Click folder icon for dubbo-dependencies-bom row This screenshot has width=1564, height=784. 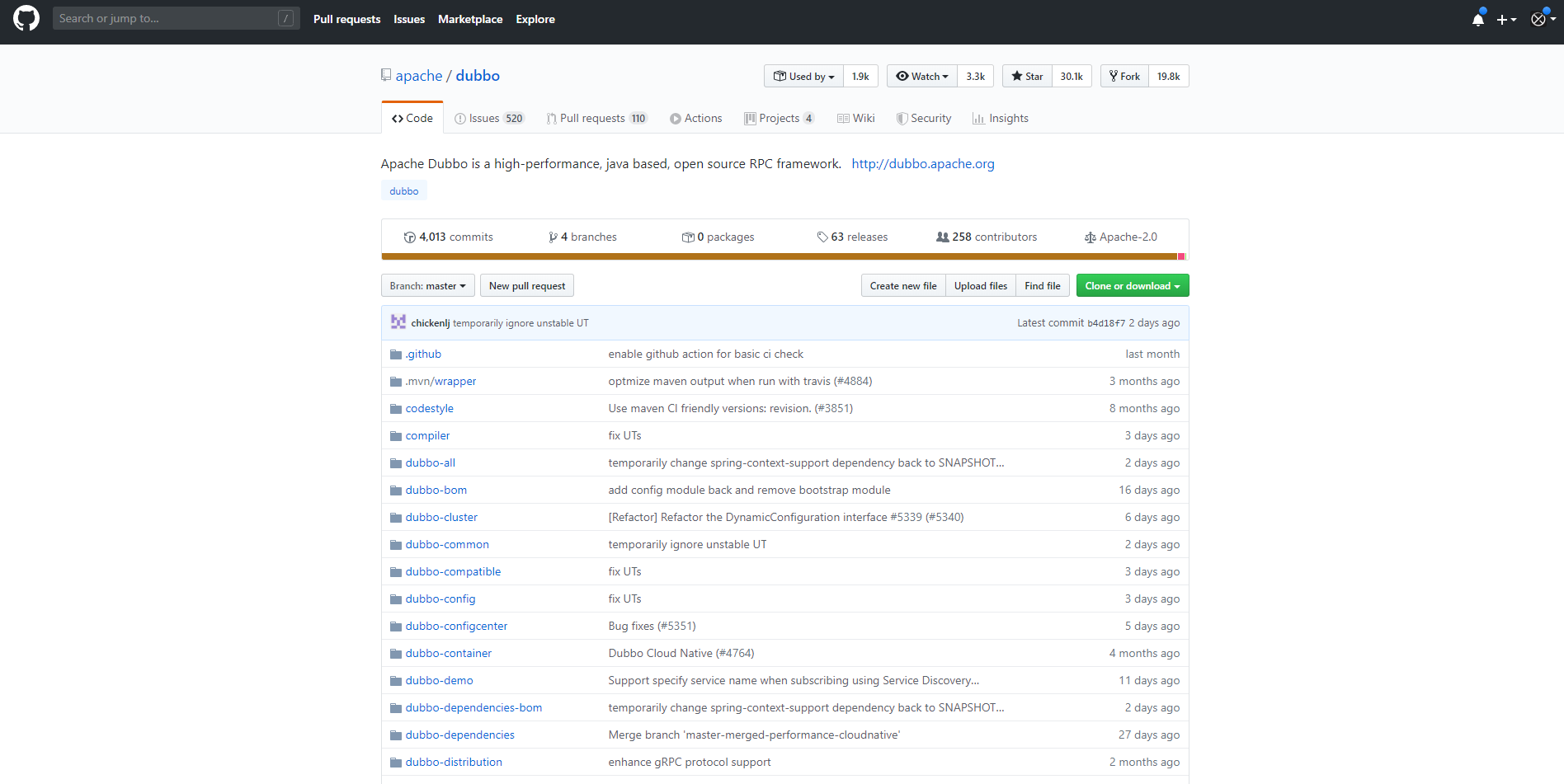[396, 708]
